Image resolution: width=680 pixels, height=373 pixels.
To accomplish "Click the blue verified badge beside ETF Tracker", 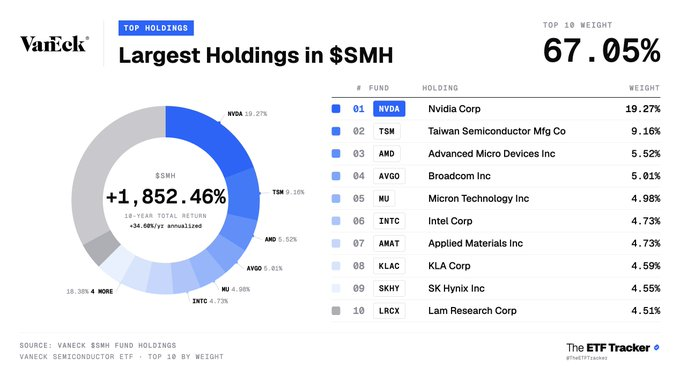I will [656, 347].
